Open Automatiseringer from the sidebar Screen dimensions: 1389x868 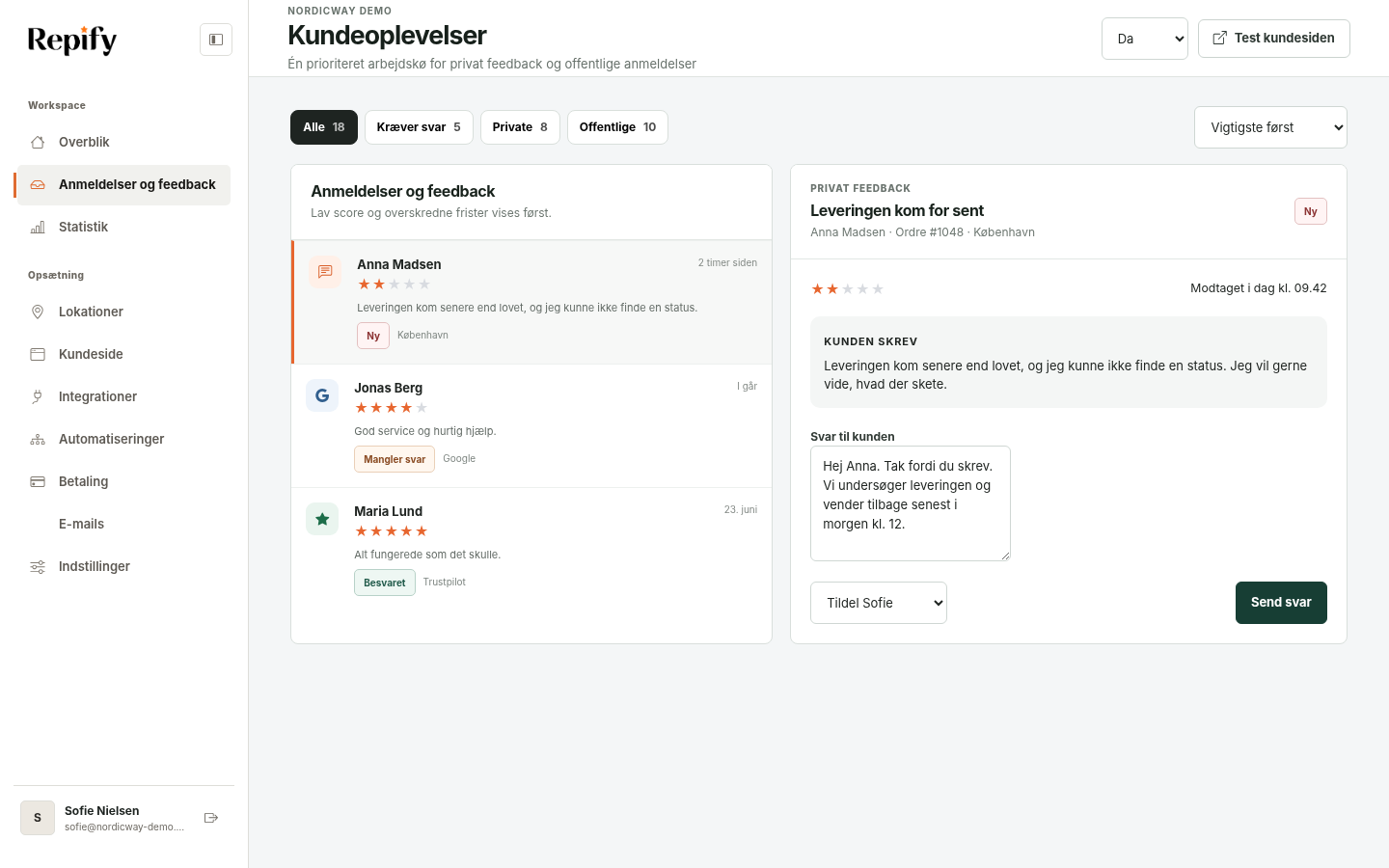point(123,439)
